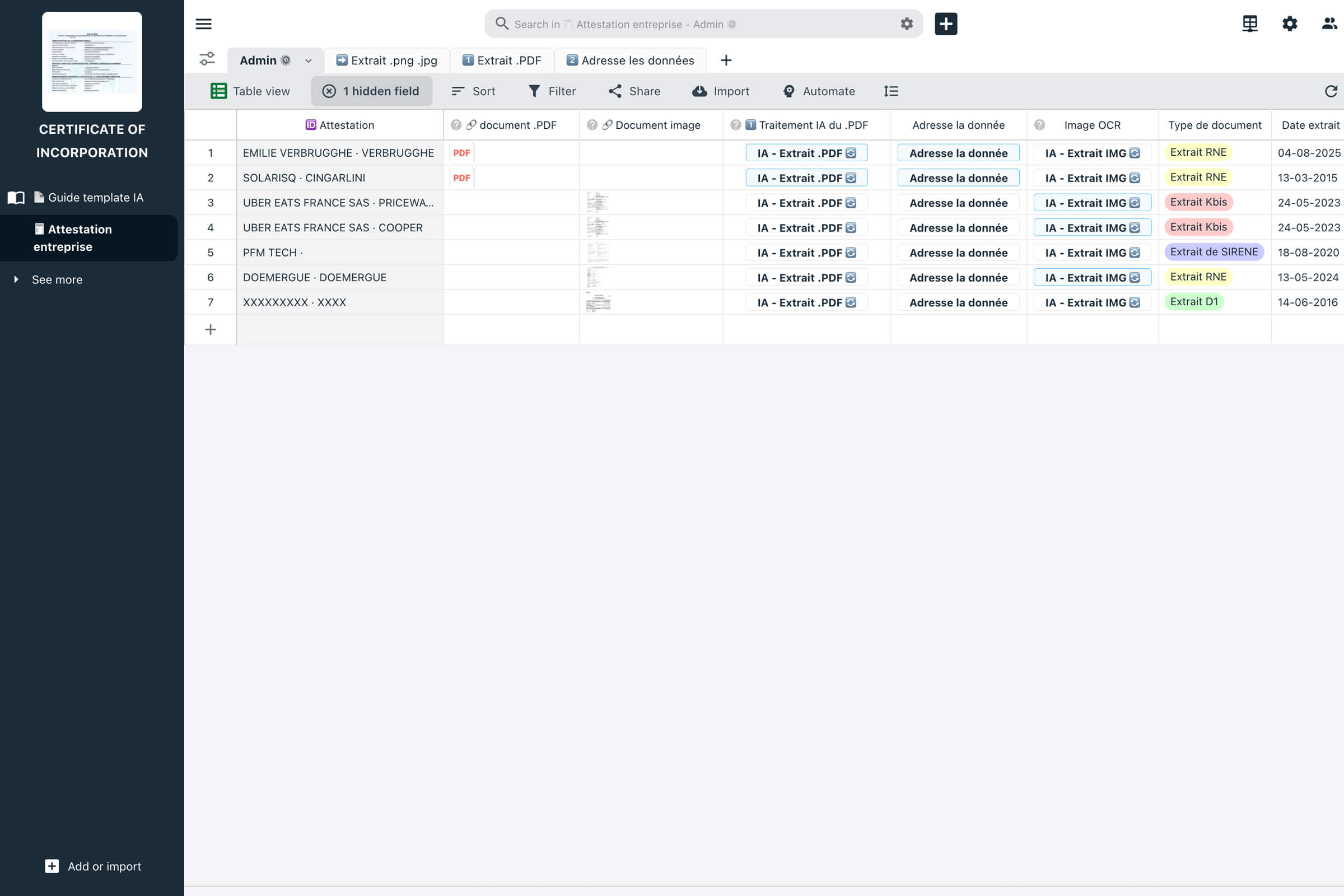Open the view settings sliders icon

point(207,59)
